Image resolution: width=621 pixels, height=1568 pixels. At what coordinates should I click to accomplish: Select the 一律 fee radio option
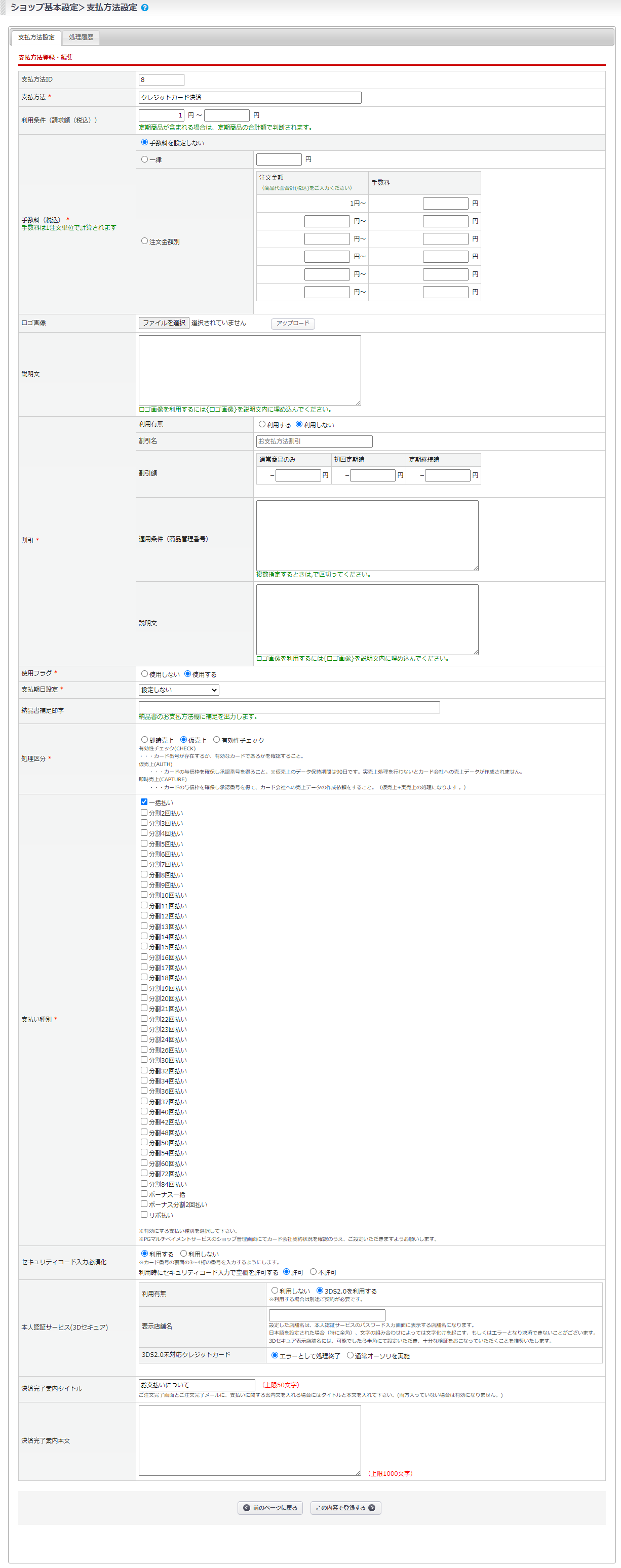tap(144, 159)
